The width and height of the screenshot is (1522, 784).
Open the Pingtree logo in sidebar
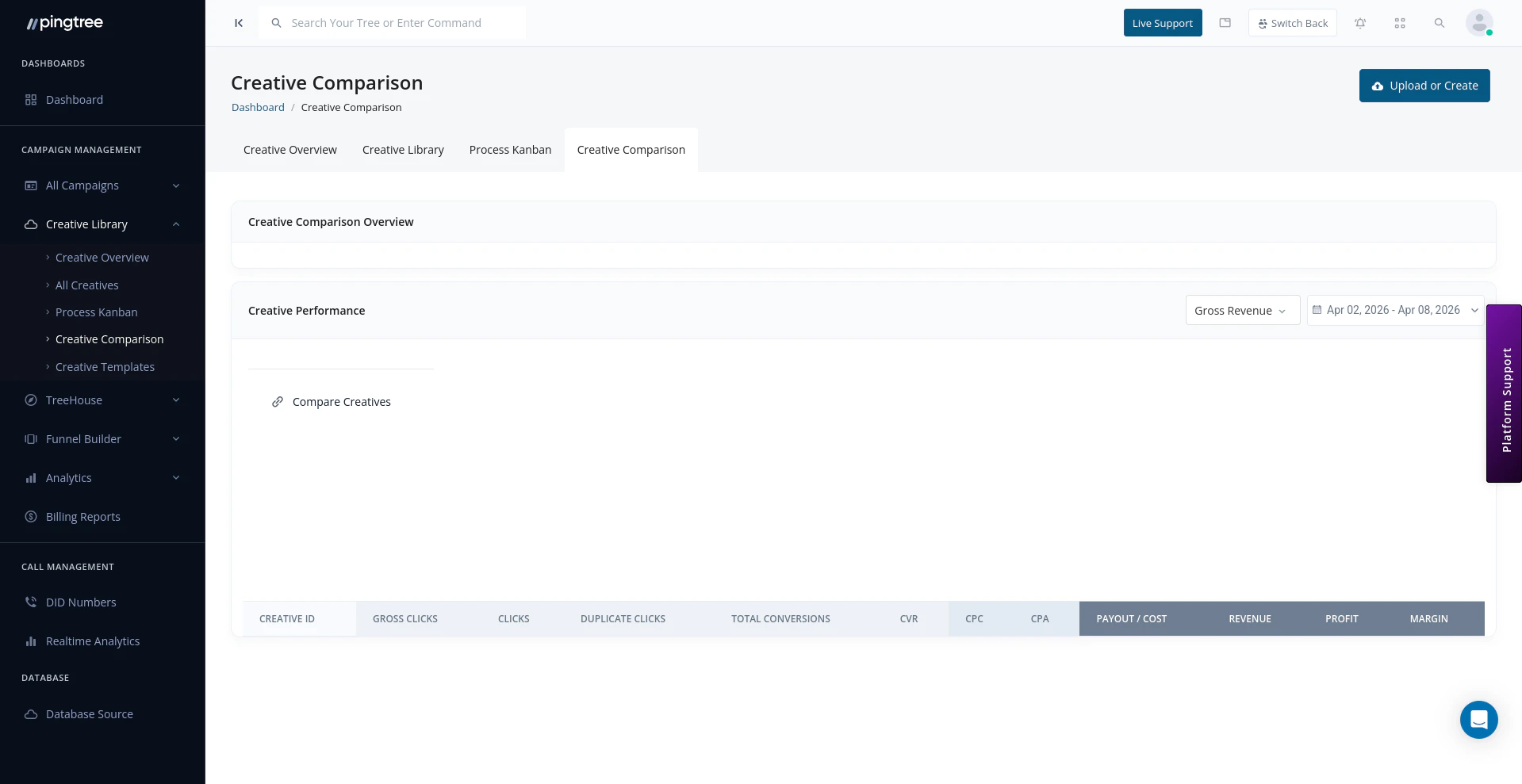[x=64, y=22]
